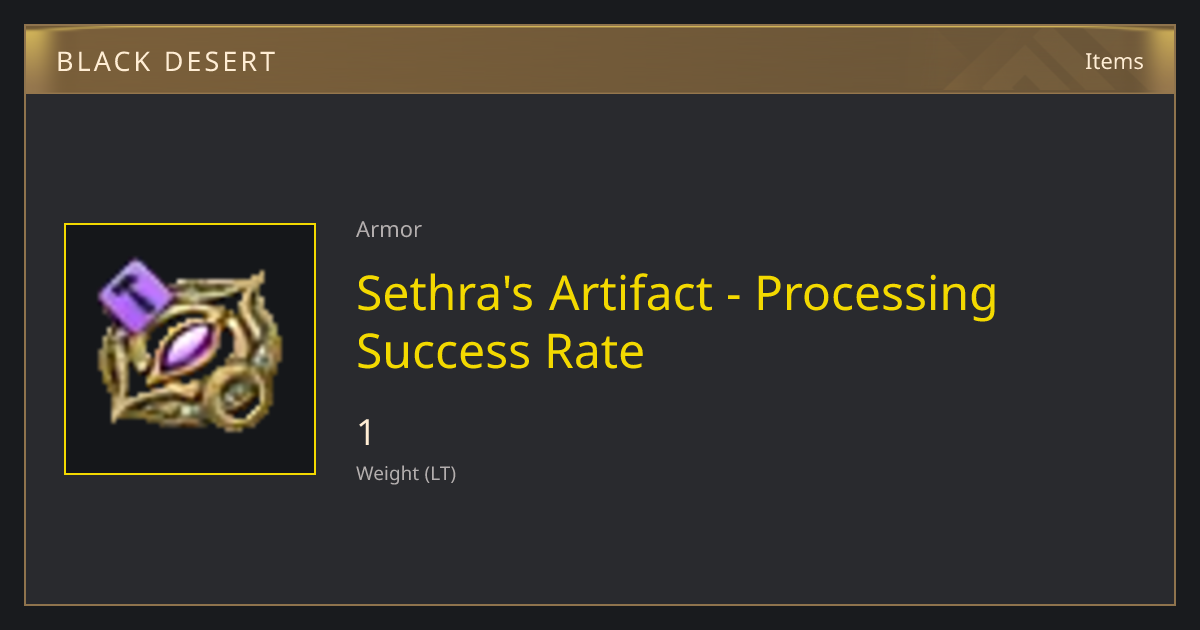Open the Items section link
The width and height of the screenshot is (1200, 630).
[x=1114, y=61]
